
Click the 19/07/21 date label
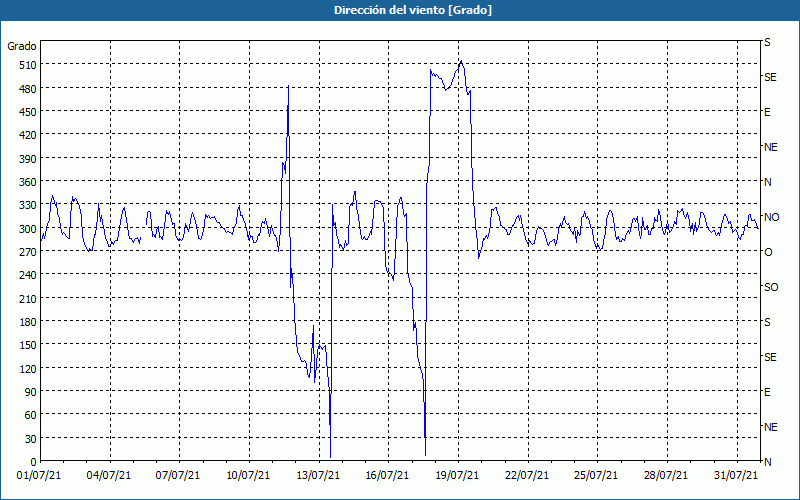(x=457, y=476)
